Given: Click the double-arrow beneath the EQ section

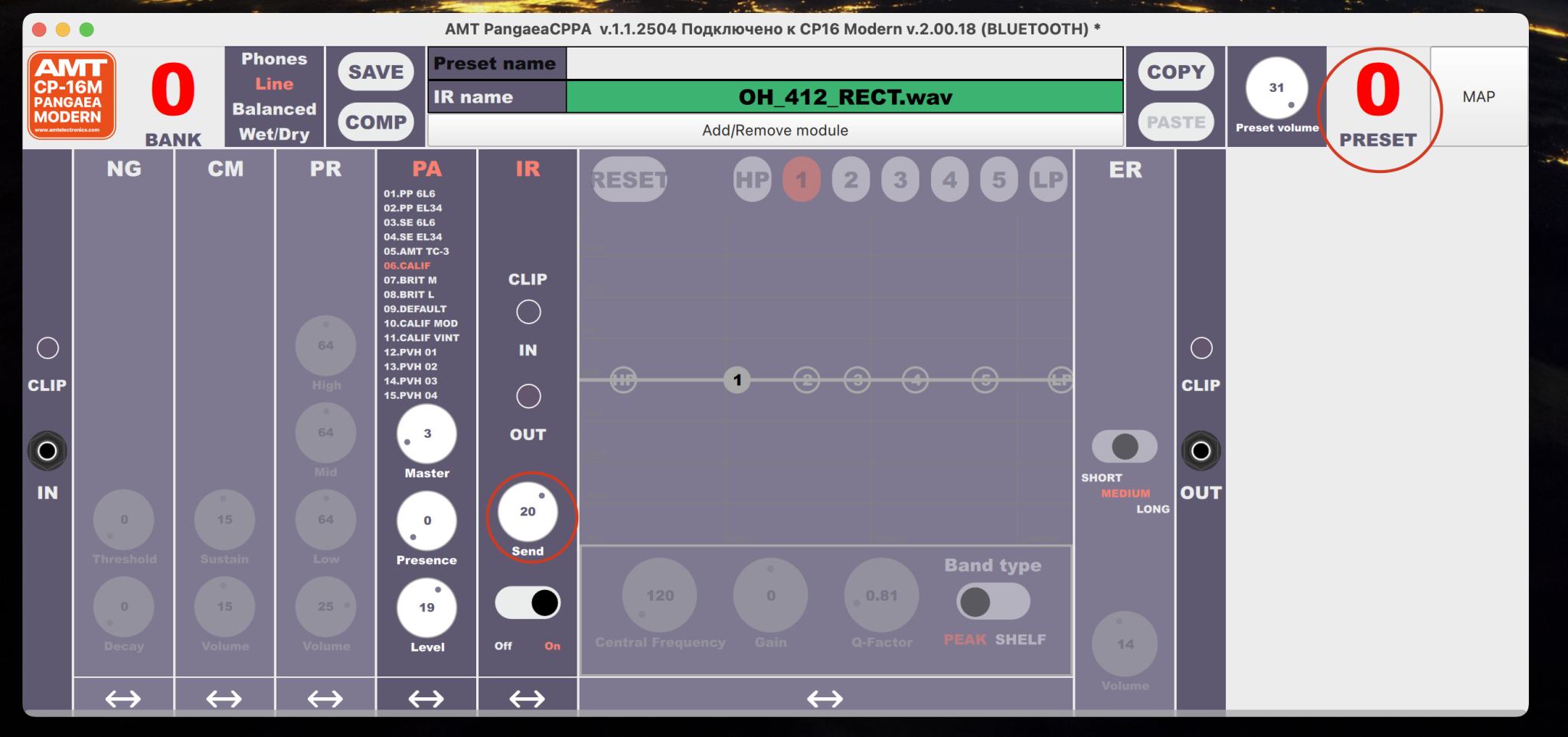Looking at the screenshot, I should click(825, 698).
